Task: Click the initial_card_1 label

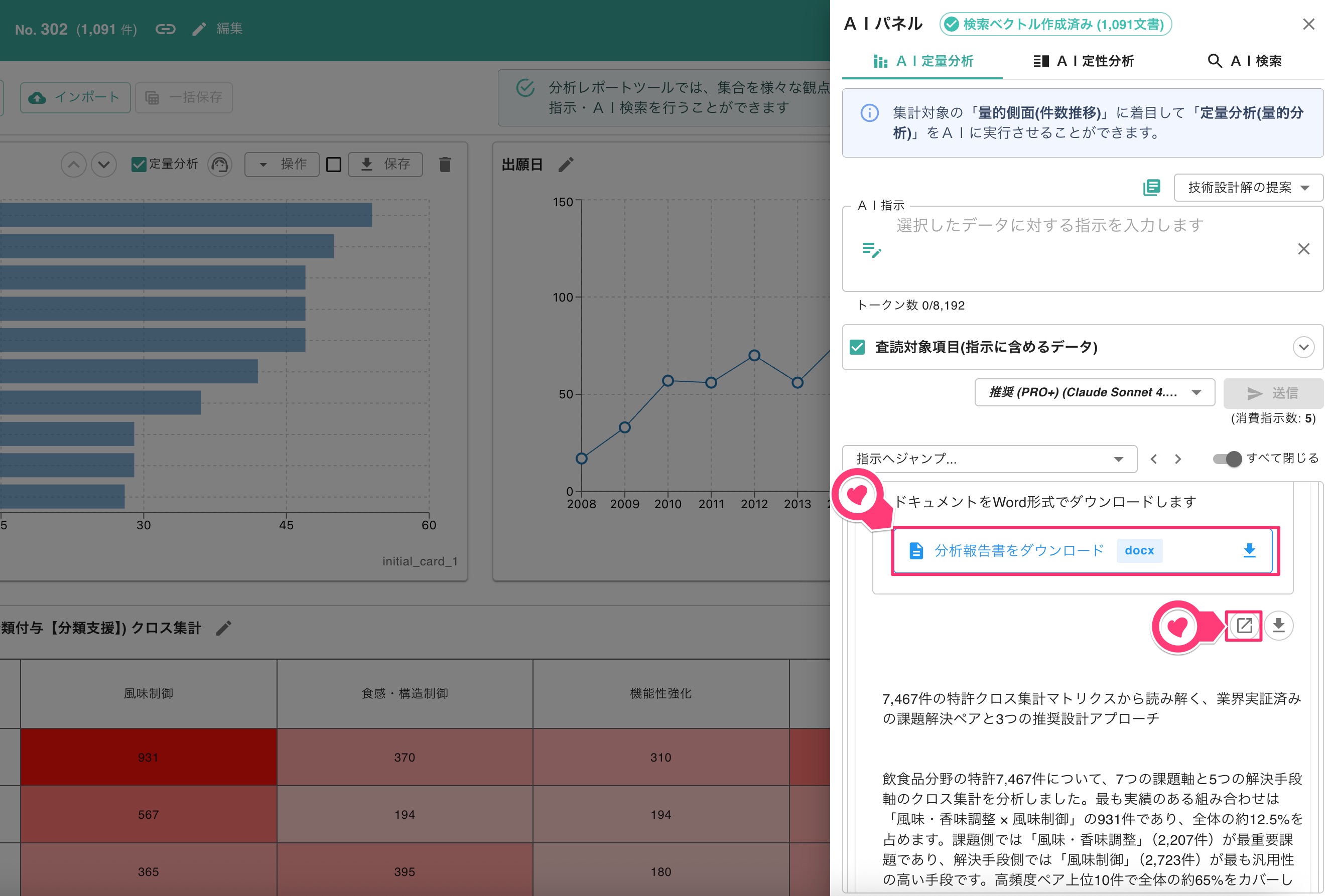Action: (x=420, y=561)
